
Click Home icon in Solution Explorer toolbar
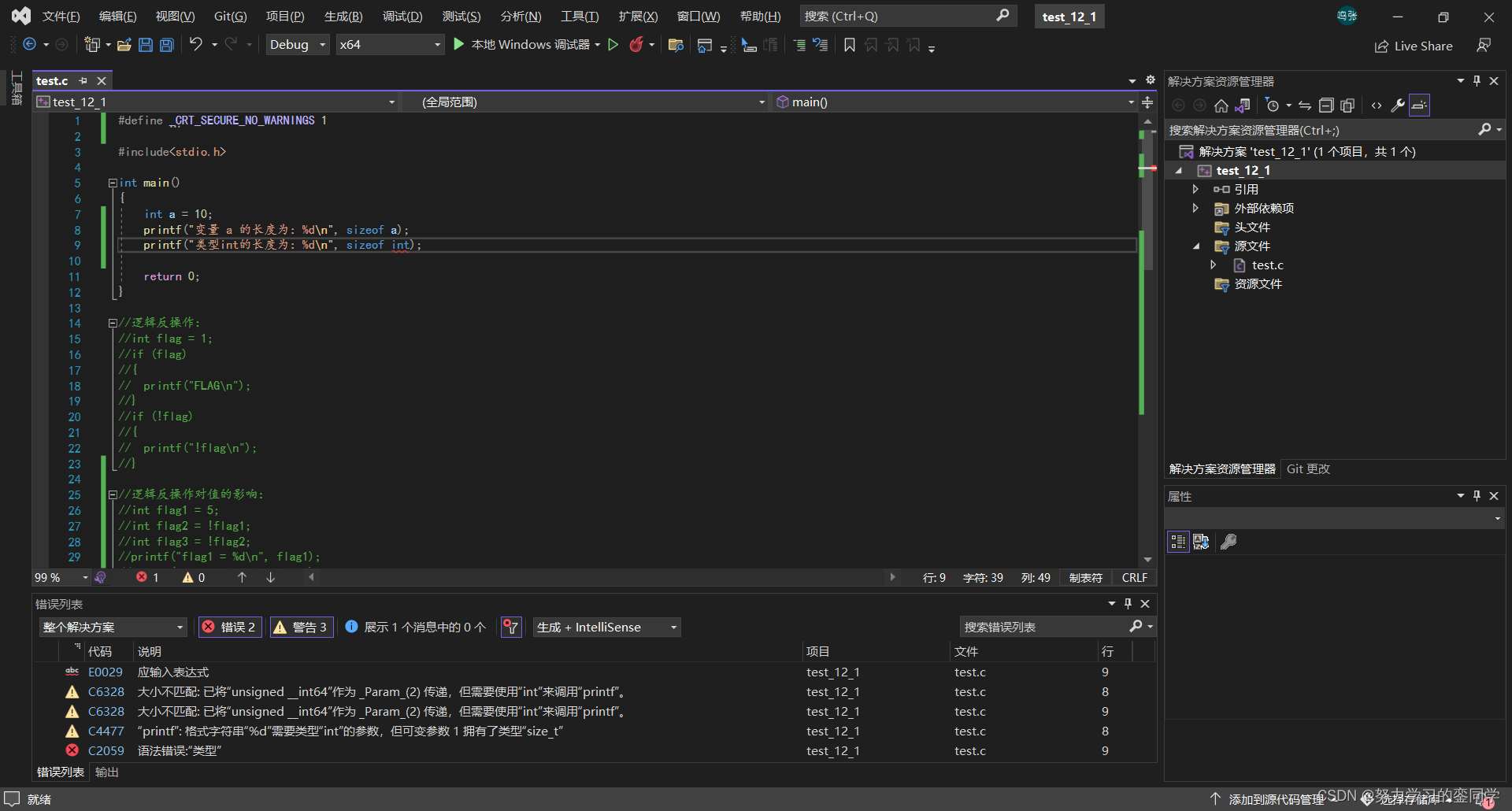1221,106
